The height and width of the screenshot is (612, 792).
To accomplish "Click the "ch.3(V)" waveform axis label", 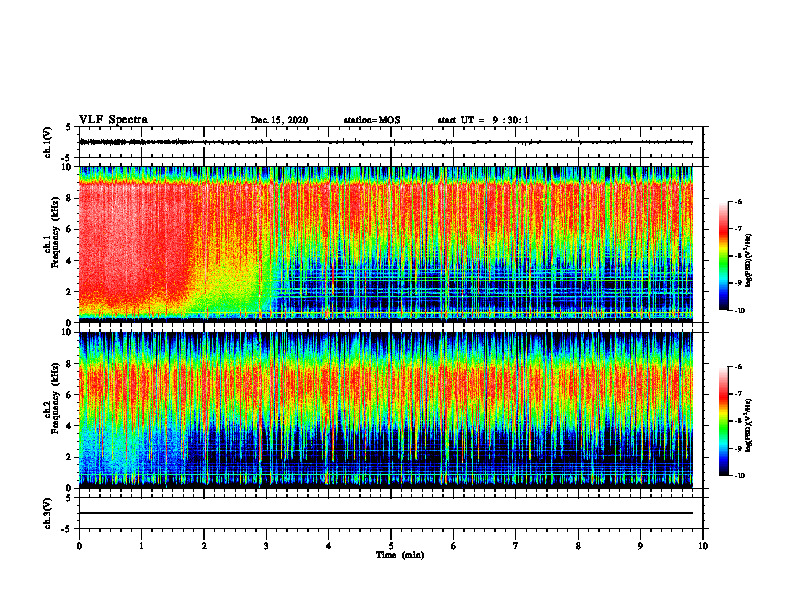I will (47, 513).
